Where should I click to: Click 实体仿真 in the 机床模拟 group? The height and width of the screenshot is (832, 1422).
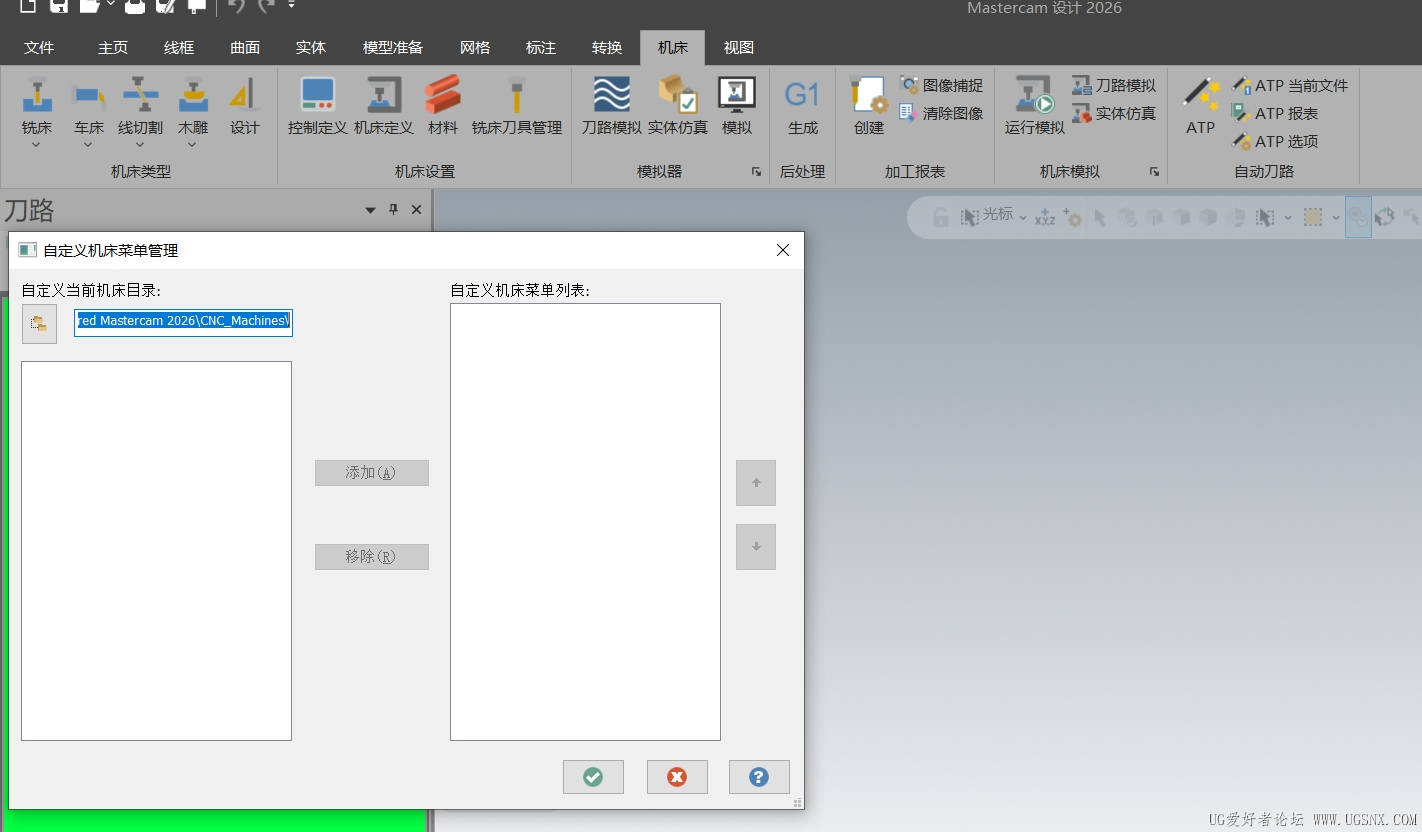[1114, 114]
